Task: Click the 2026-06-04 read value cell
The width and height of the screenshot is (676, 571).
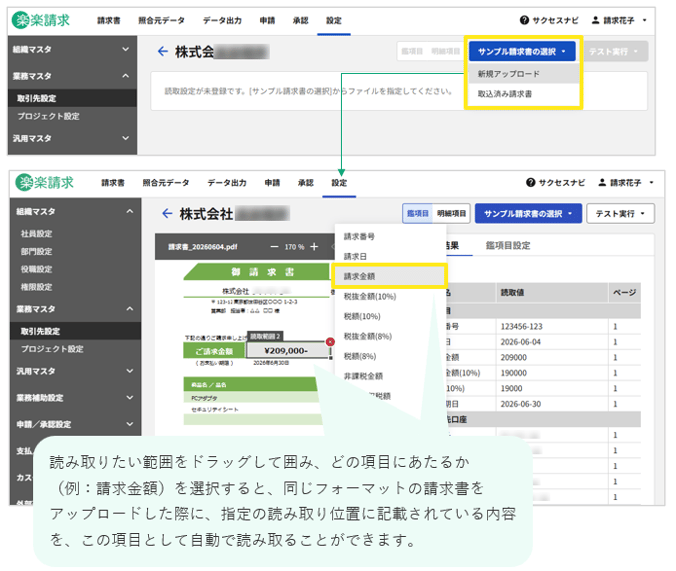Action: [x=552, y=342]
